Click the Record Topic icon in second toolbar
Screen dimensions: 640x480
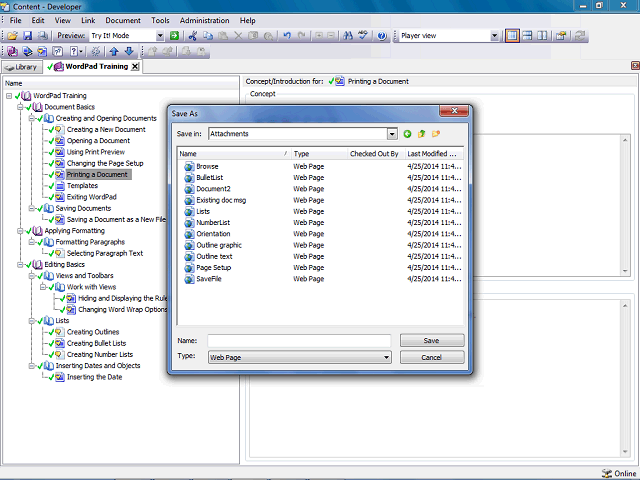pyautogui.click(x=42, y=51)
